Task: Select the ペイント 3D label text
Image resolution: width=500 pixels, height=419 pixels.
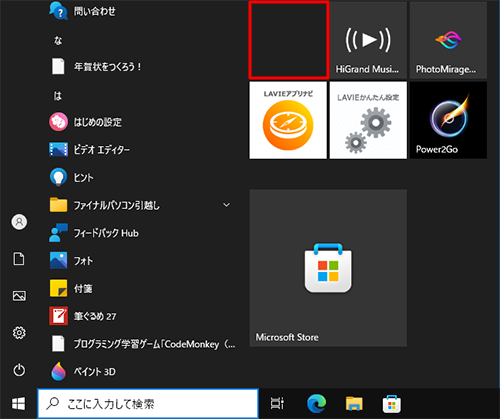Action: tap(95, 371)
